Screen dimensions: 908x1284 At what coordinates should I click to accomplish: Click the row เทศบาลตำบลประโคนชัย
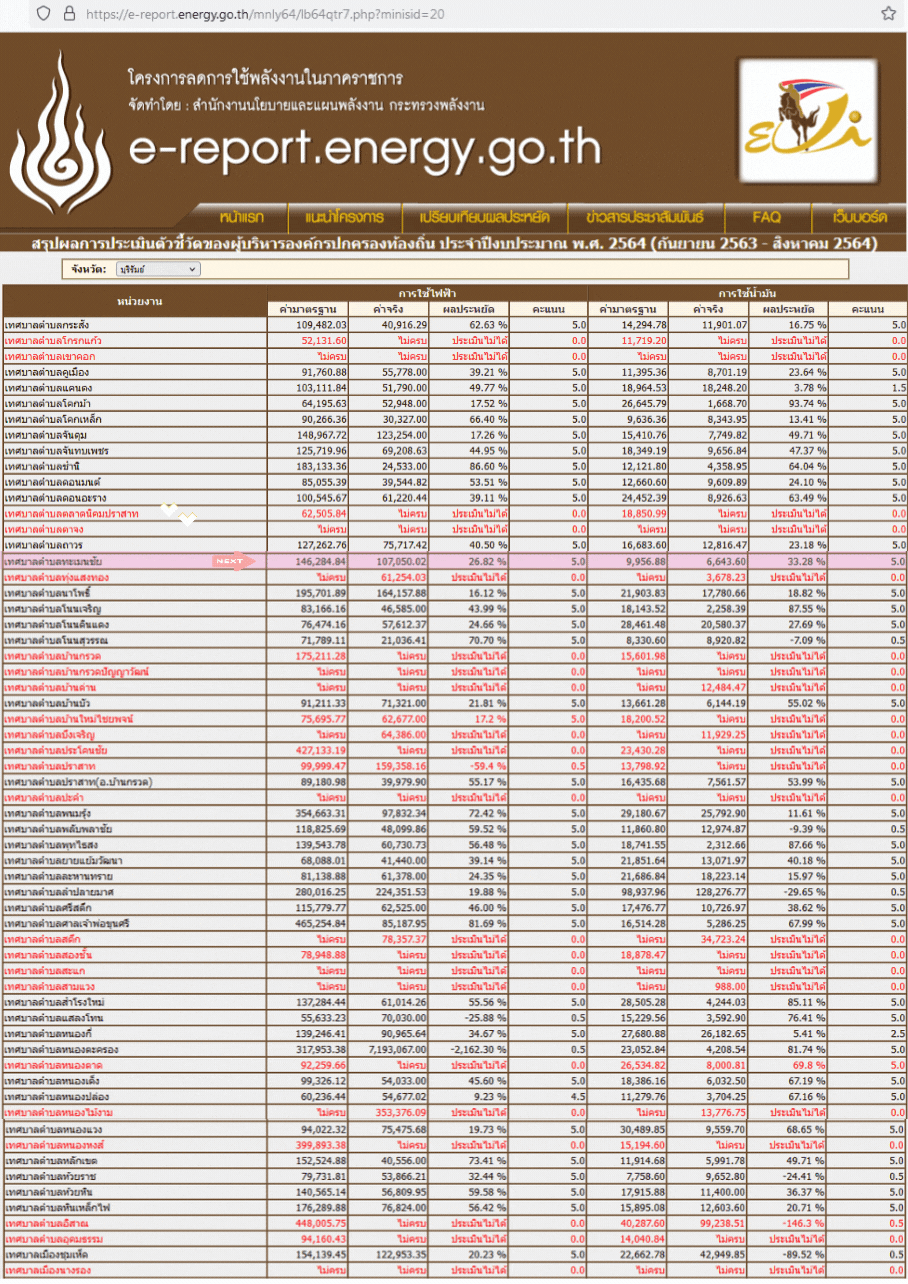[x=454, y=750]
